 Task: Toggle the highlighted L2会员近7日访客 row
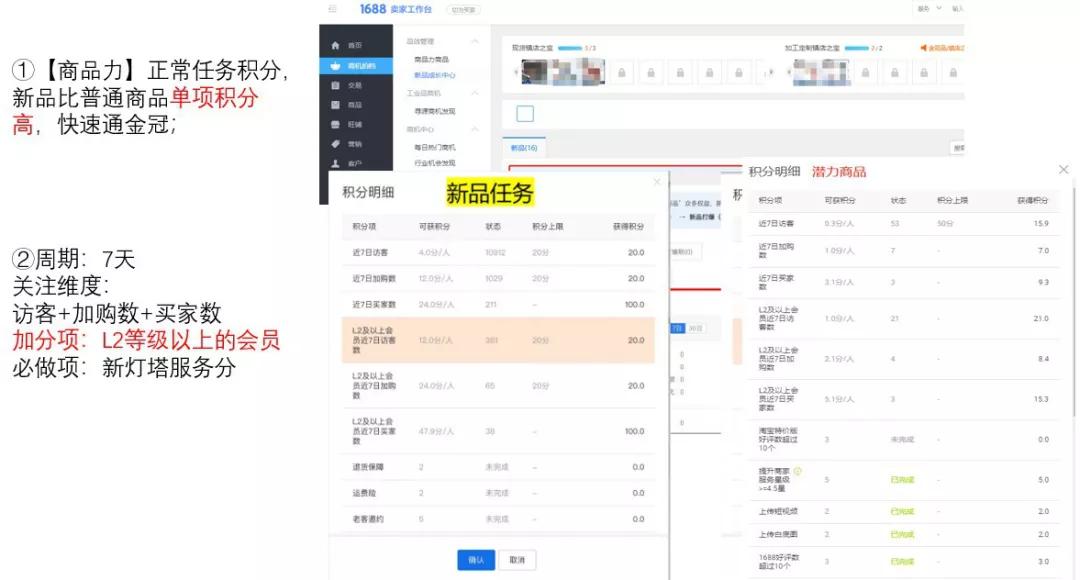pos(495,340)
